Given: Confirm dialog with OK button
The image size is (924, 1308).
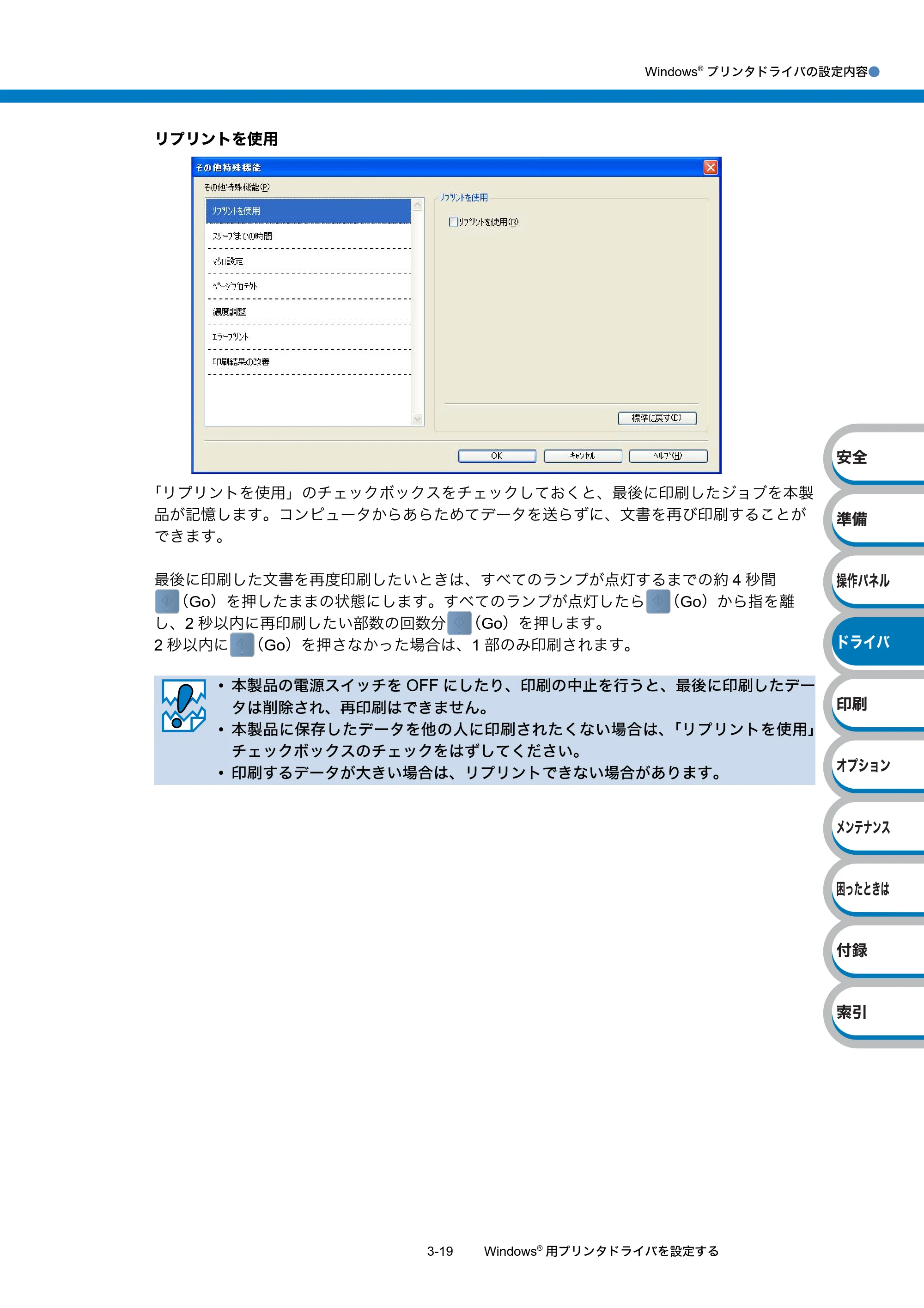Looking at the screenshot, I should (497, 456).
